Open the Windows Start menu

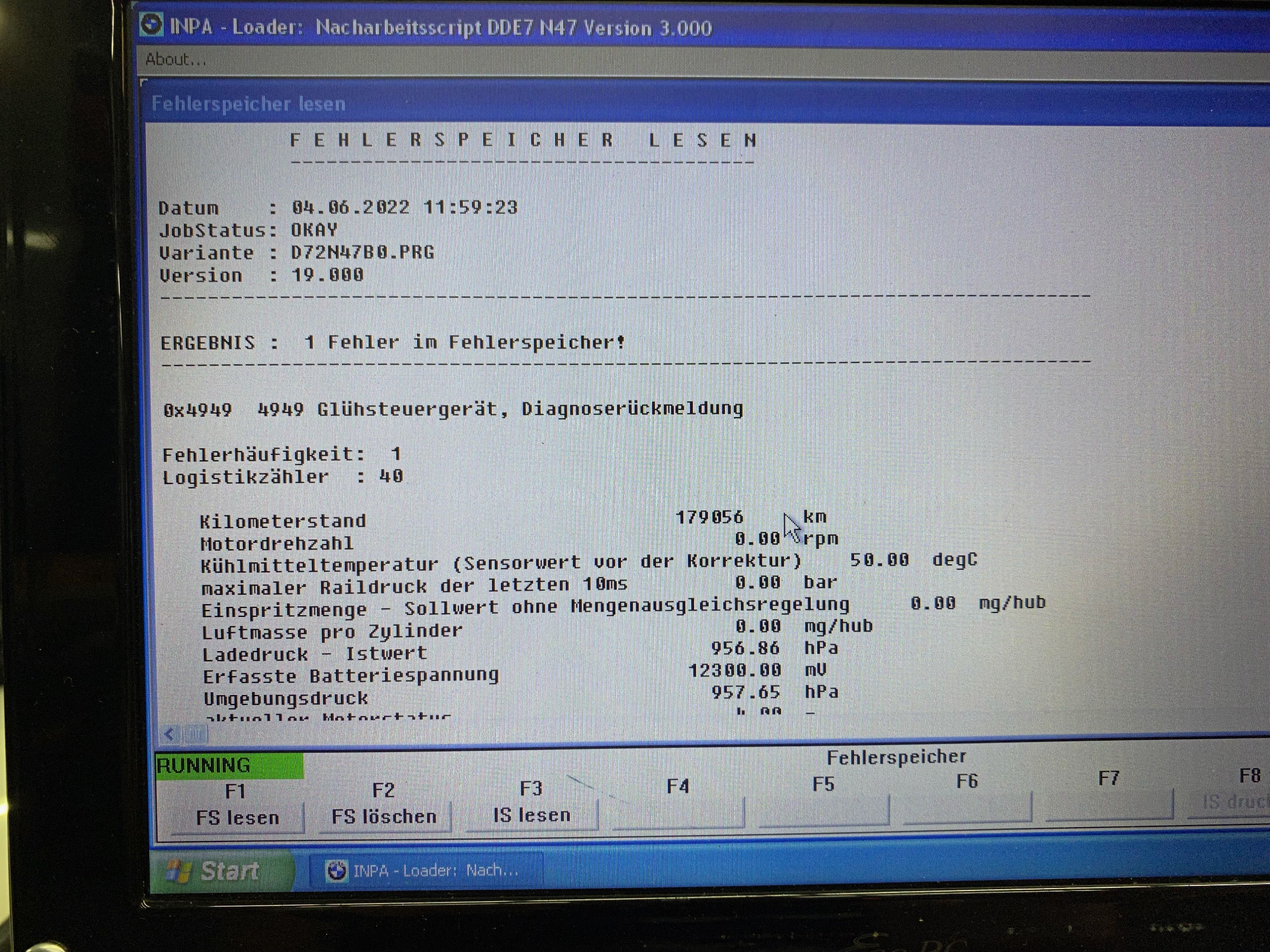[221, 871]
